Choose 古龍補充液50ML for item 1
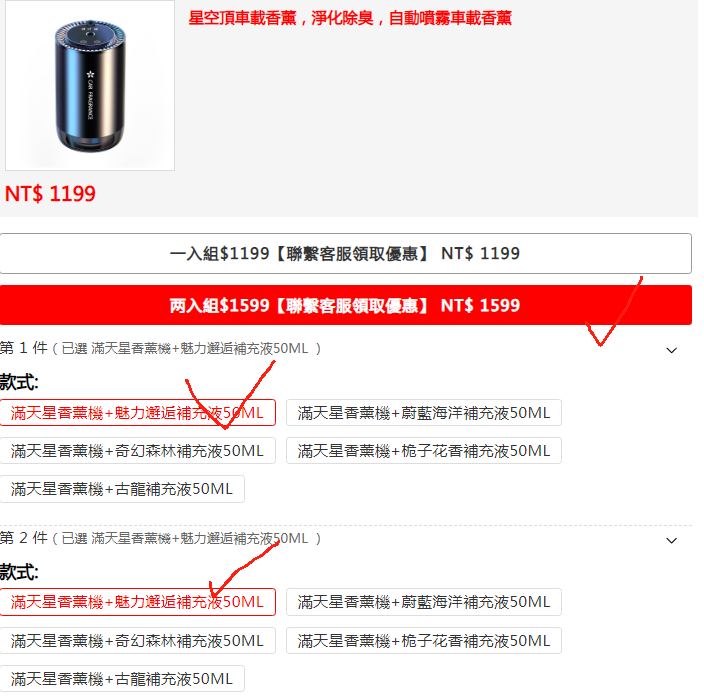Image resolution: width=704 pixels, height=698 pixels. (122, 489)
